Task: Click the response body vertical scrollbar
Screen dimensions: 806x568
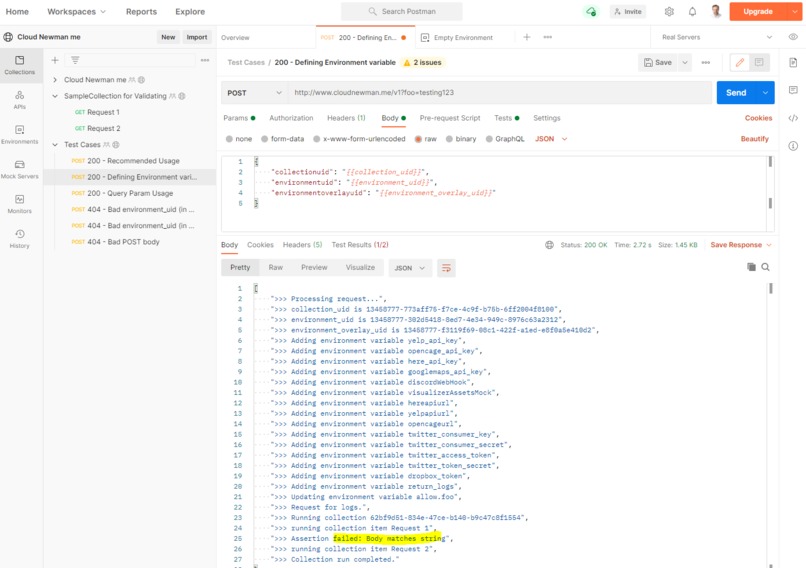Action: (x=770, y=289)
